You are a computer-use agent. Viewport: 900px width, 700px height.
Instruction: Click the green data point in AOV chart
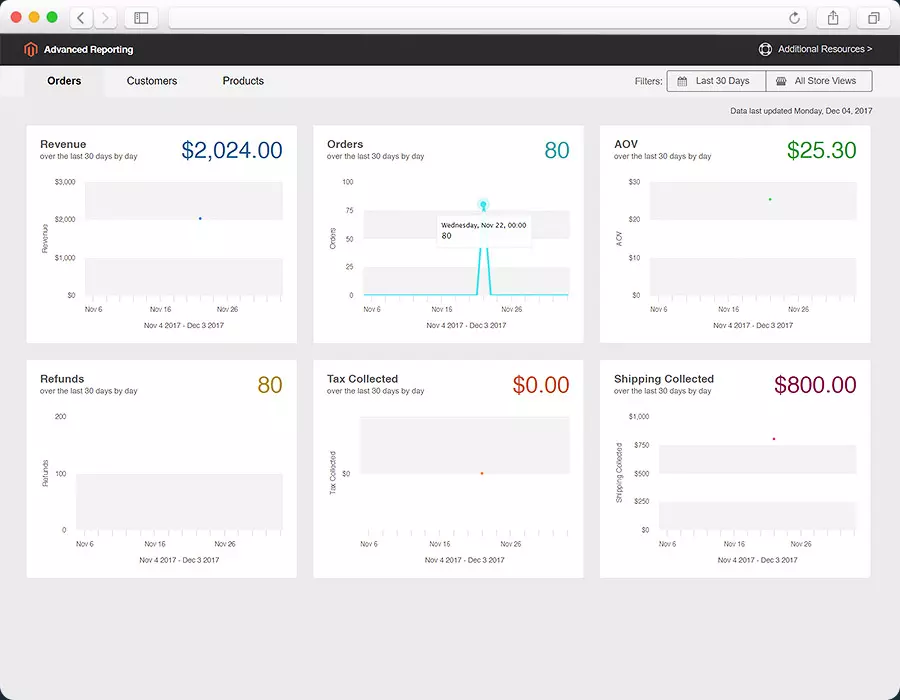click(770, 200)
